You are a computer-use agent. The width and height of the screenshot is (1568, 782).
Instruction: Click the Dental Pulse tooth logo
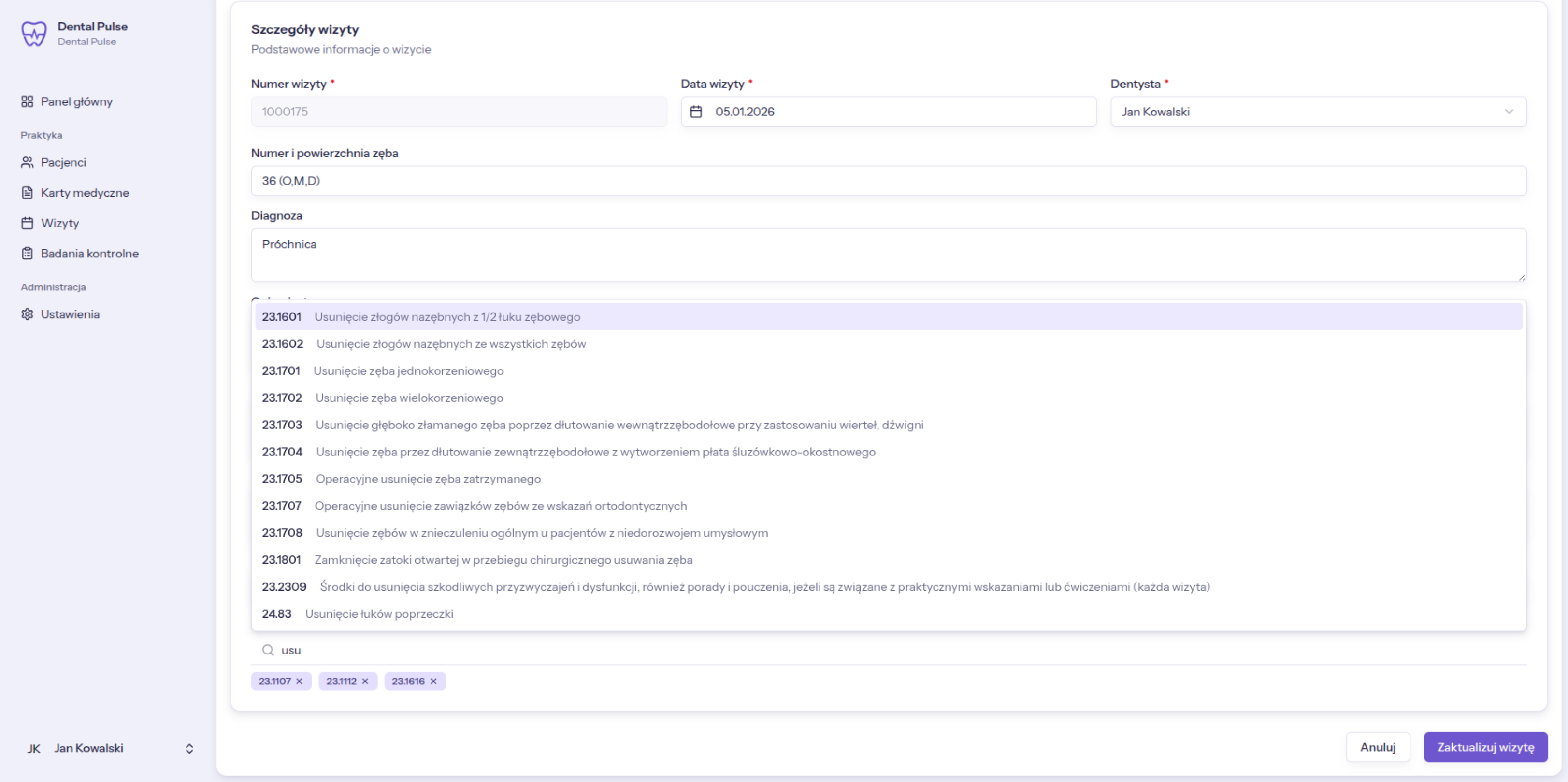(33, 33)
